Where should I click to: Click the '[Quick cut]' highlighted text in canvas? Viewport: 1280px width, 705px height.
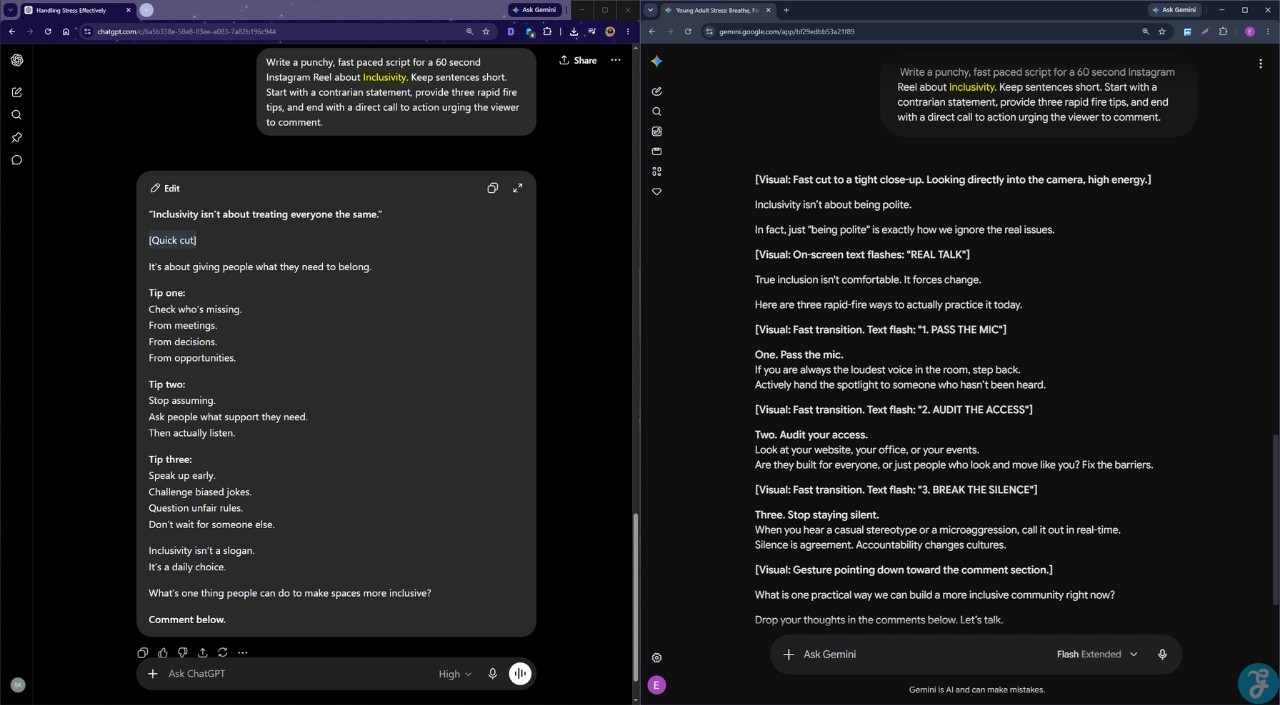click(172, 240)
